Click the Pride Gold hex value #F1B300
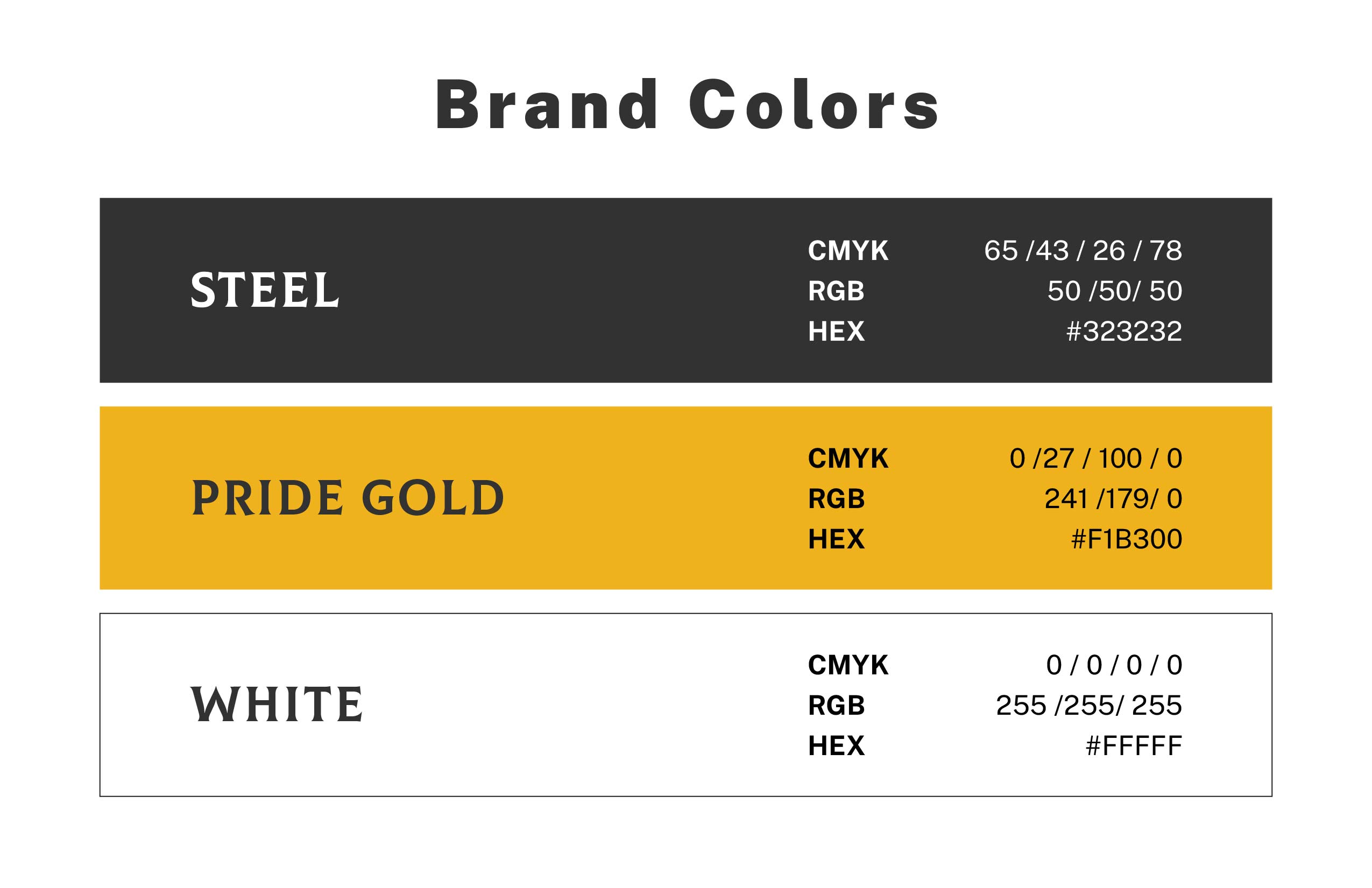This screenshot has width=1372, height=888. (1126, 539)
